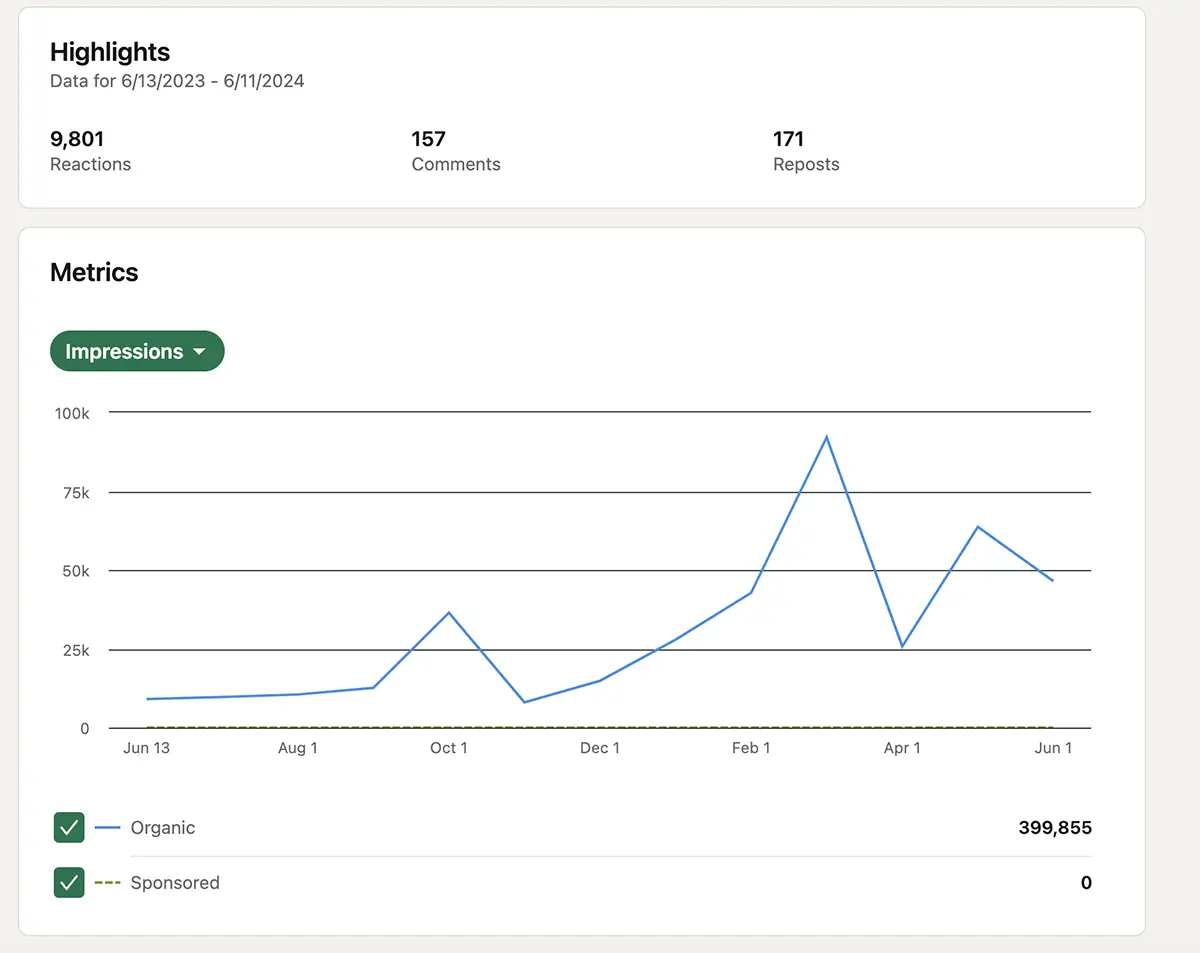Select the green checkmark beside Sponsored
The height and width of the screenshot is (953, 1200).
pyautogui.click(x=68, y=883)
